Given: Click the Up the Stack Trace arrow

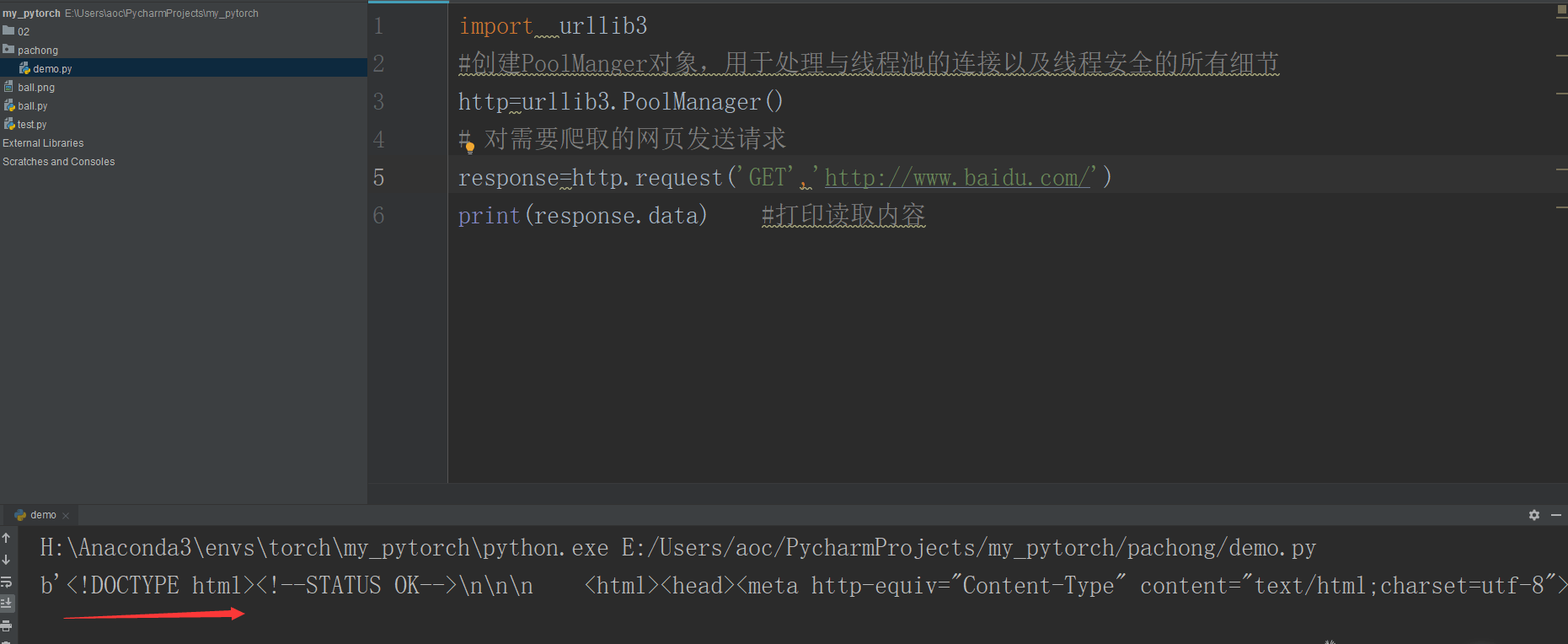Looking at the screenshot, I should [x=7, y=538].
